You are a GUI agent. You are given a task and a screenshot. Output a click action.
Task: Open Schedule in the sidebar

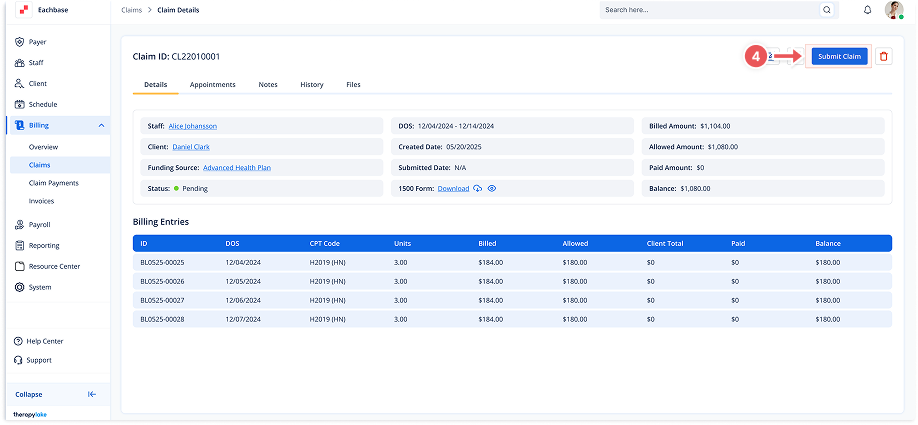click(42, 104)
